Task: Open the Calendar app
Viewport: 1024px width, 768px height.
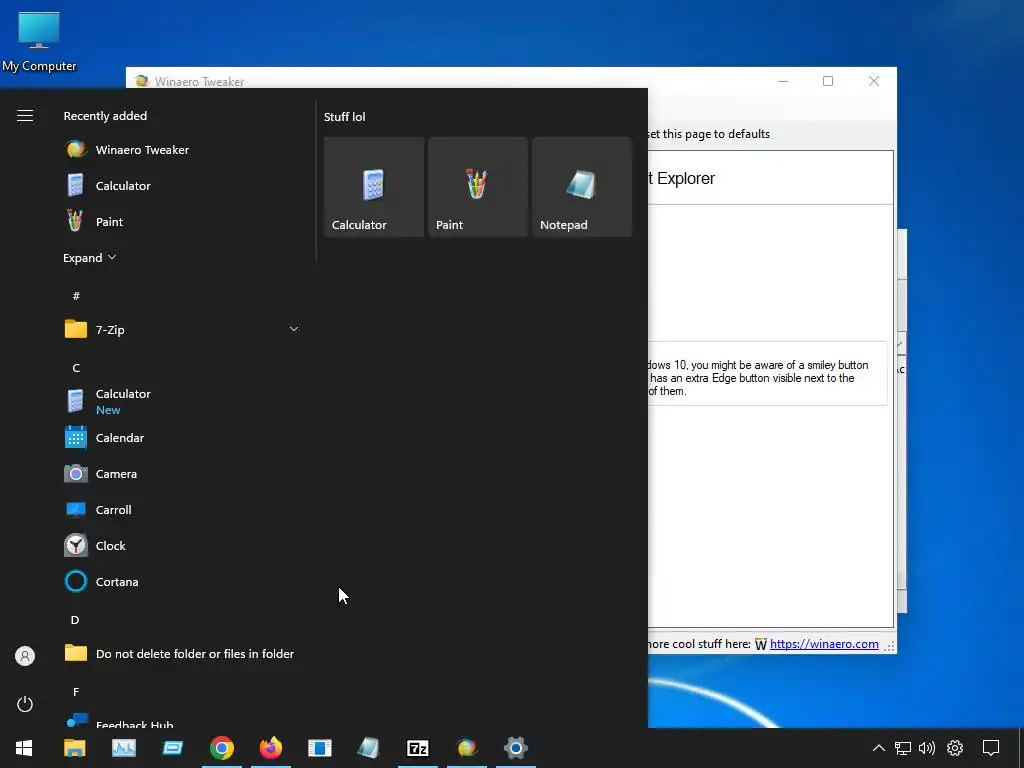Action: [182, 438]
